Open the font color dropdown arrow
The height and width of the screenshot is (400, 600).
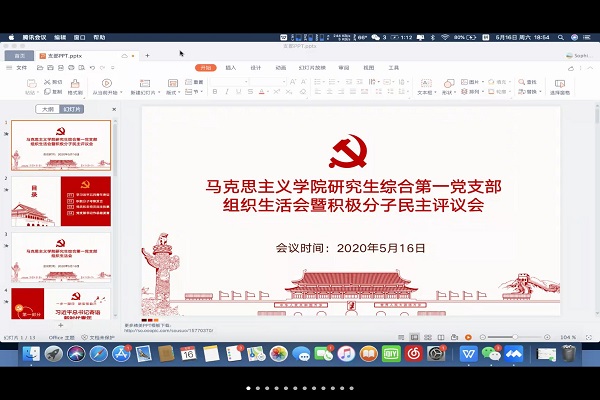(x=267, y=92)
